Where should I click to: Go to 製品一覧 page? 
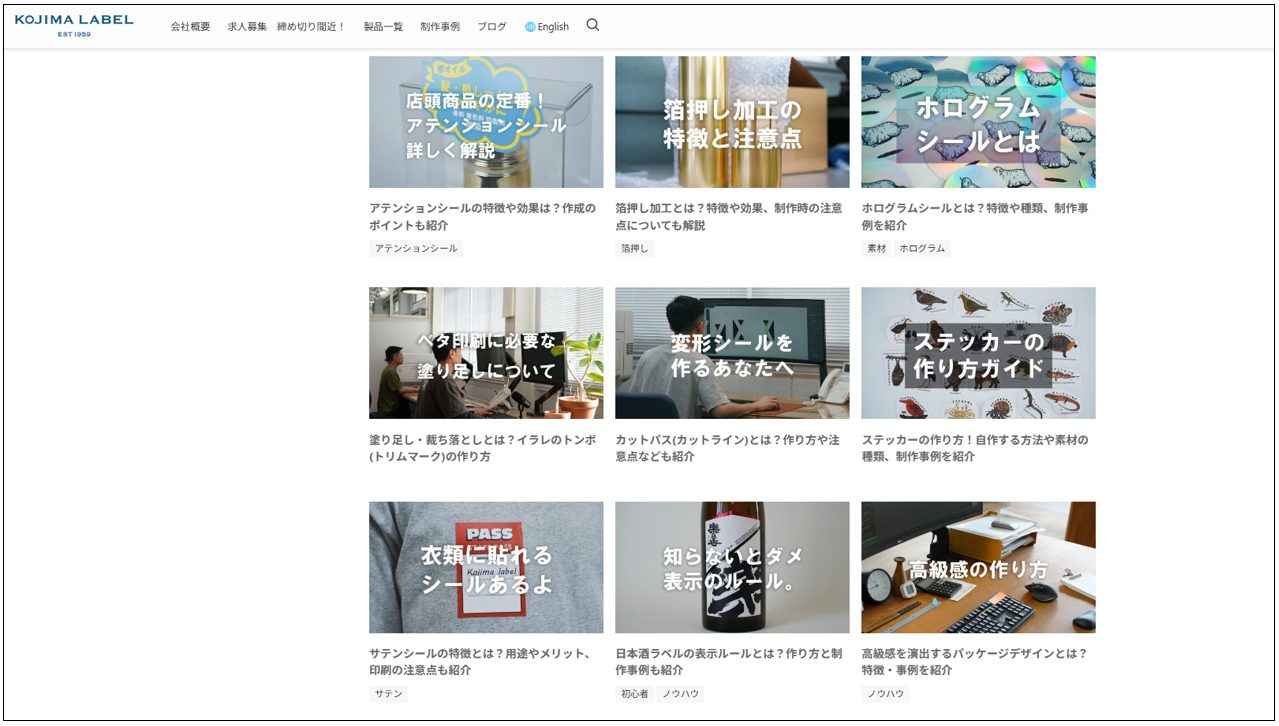pos(383,27)
